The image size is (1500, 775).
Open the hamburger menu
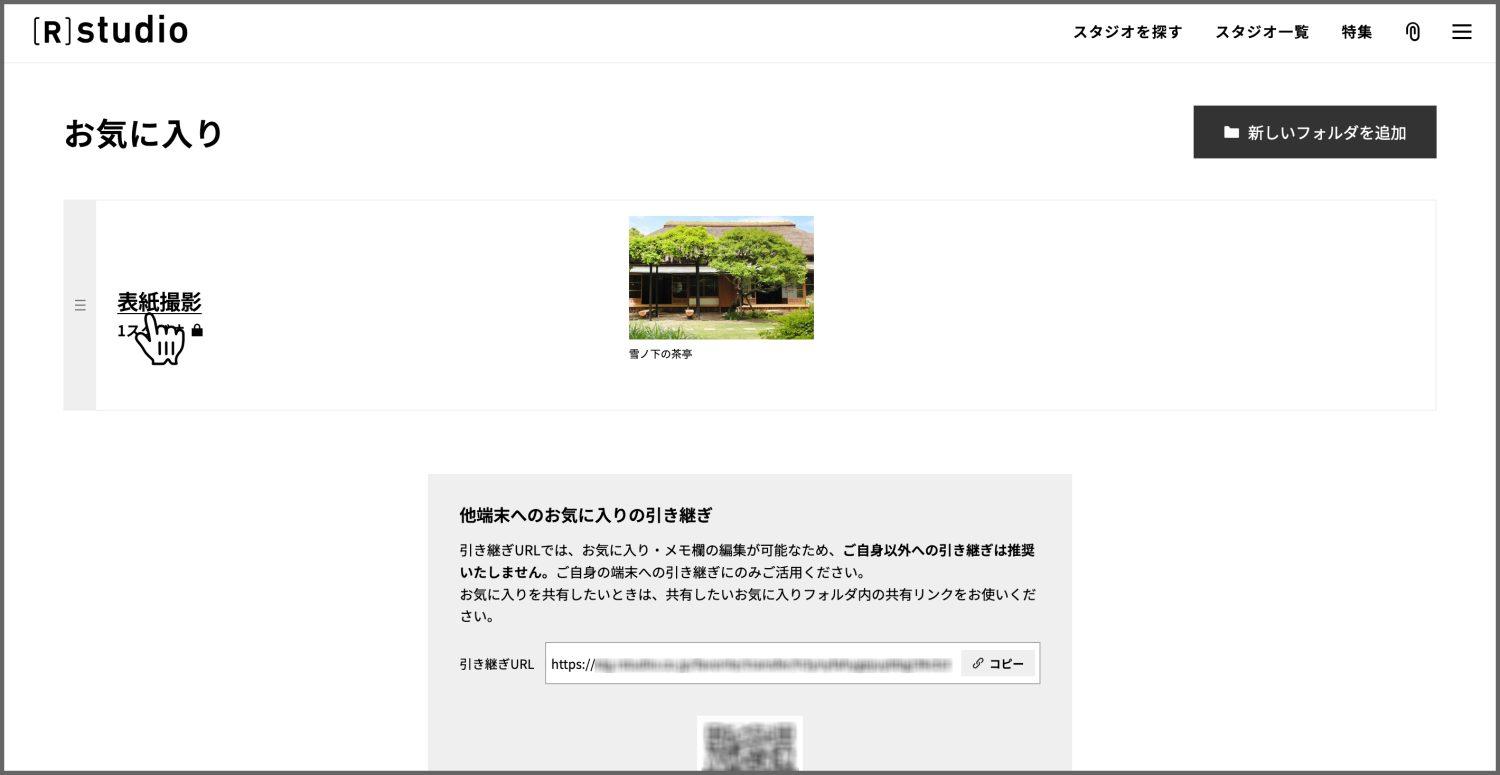click(1461, 32)
